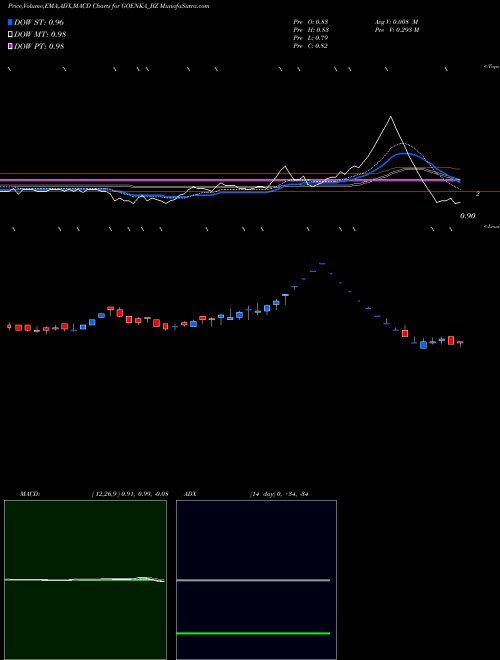The image size is (500, 660).
Task: Open the dark blue ADX chart panel
Action: click(256, 580)
